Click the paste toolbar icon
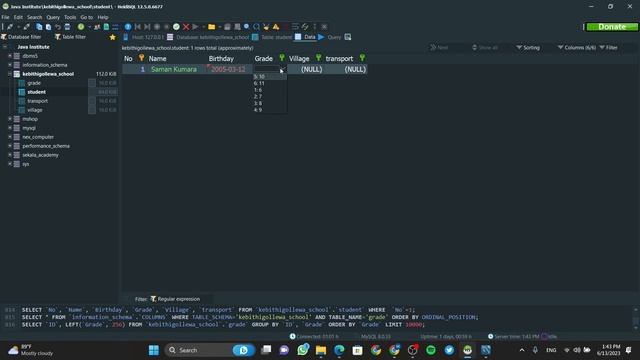Viewport: 640px width, 360px height. [x=48, y=27]
